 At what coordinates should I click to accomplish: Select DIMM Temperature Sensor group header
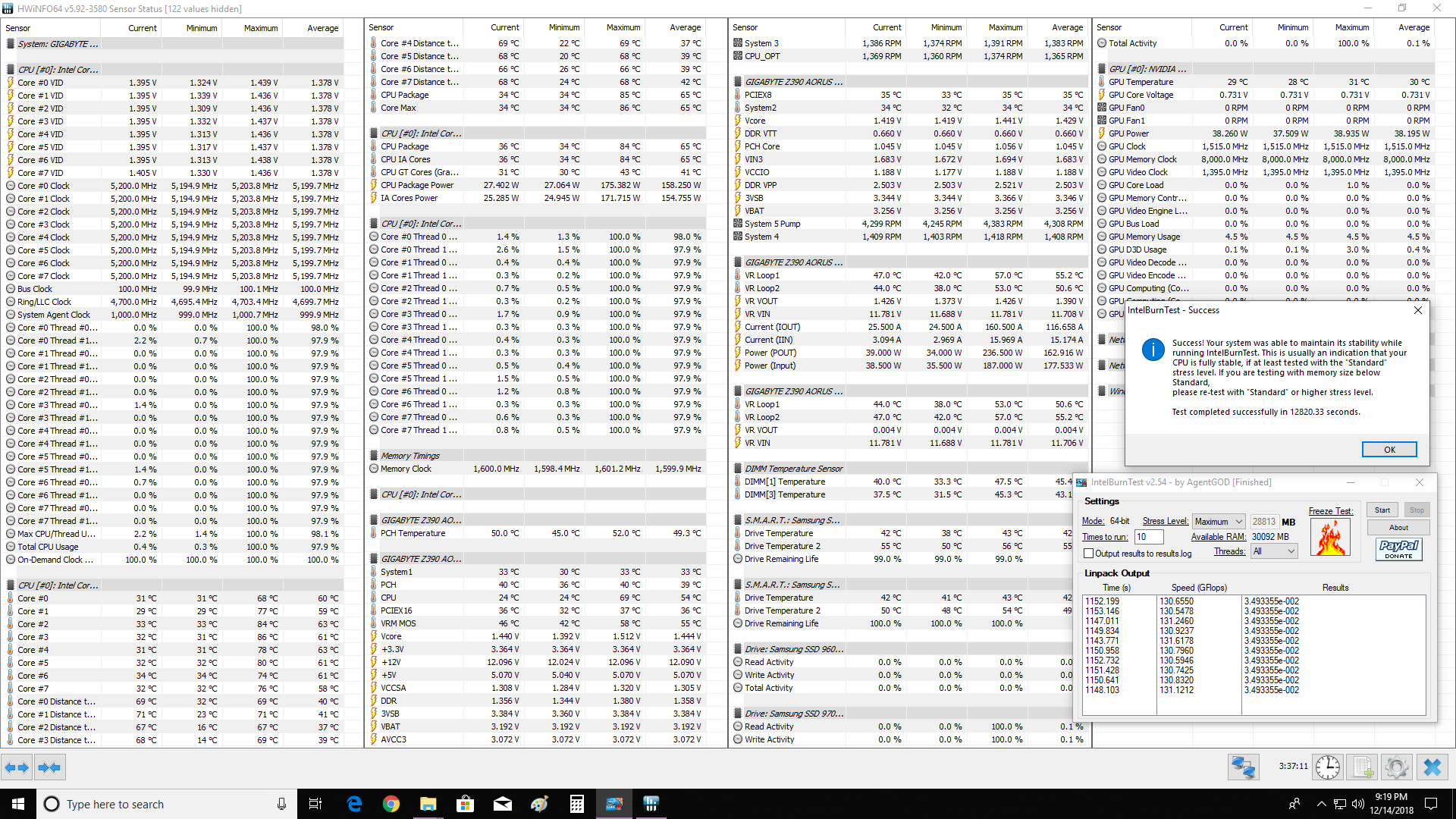(908, 469)
